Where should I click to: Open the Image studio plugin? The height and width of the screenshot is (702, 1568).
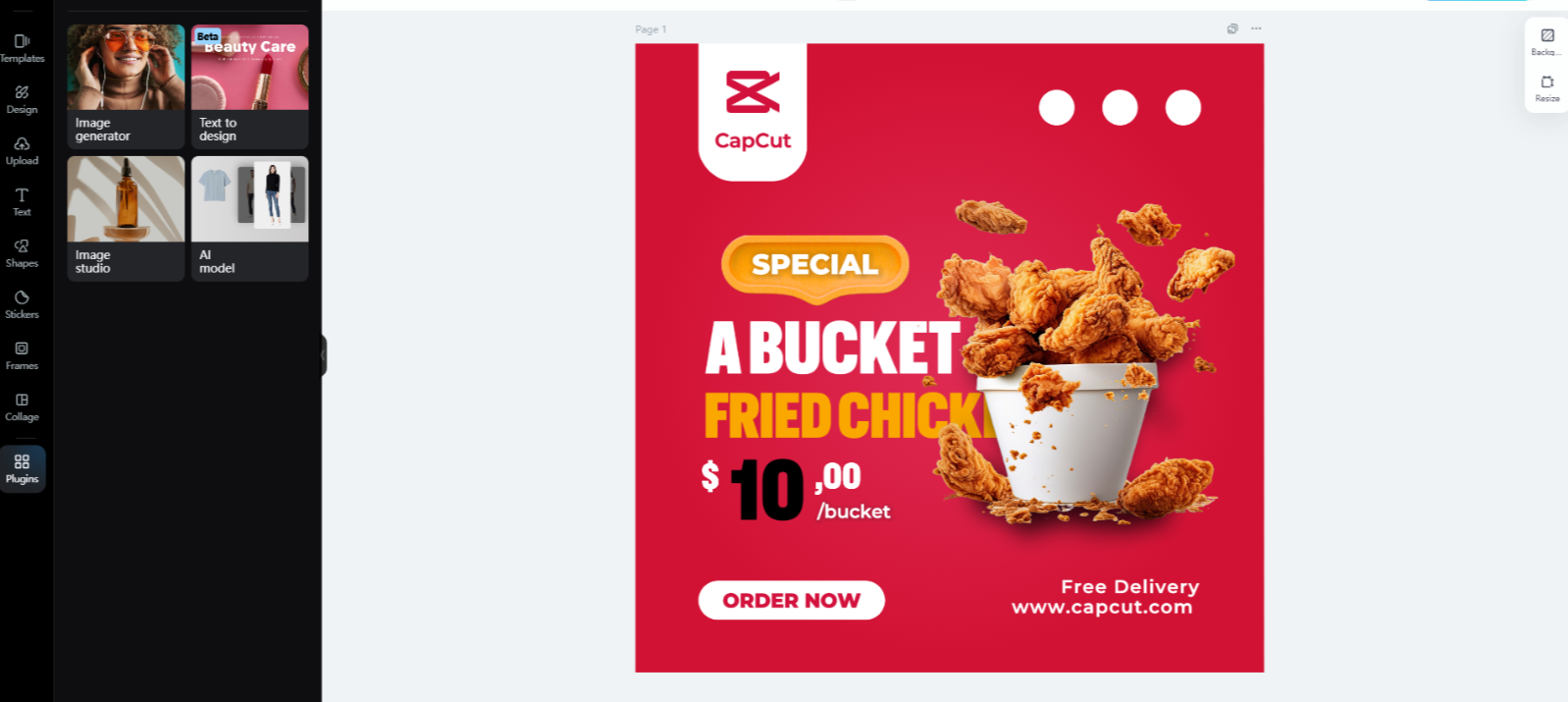[x=126, y=219]
